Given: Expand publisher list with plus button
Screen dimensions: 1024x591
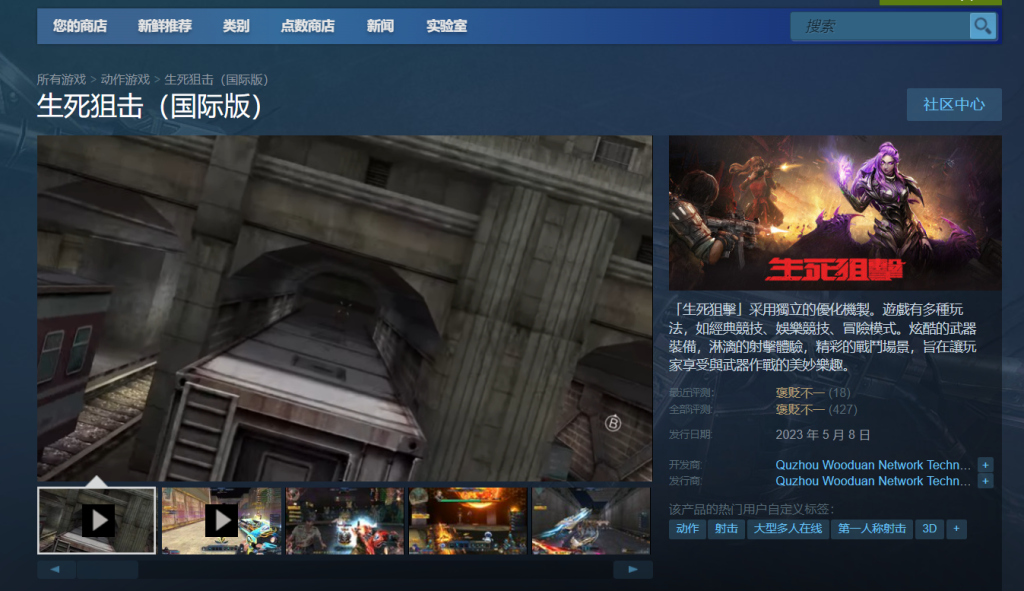Looking at the screenshot, I should coord(985,481).
